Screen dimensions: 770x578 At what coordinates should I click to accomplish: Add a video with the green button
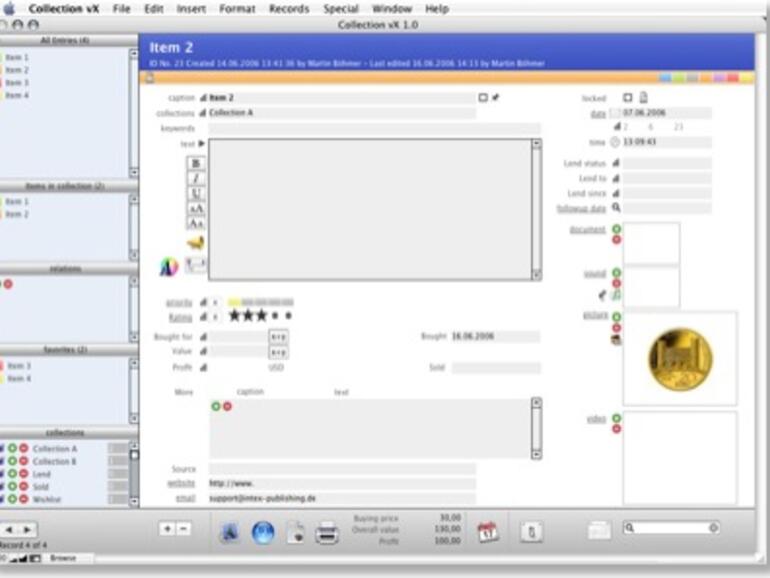click(616, 418)
